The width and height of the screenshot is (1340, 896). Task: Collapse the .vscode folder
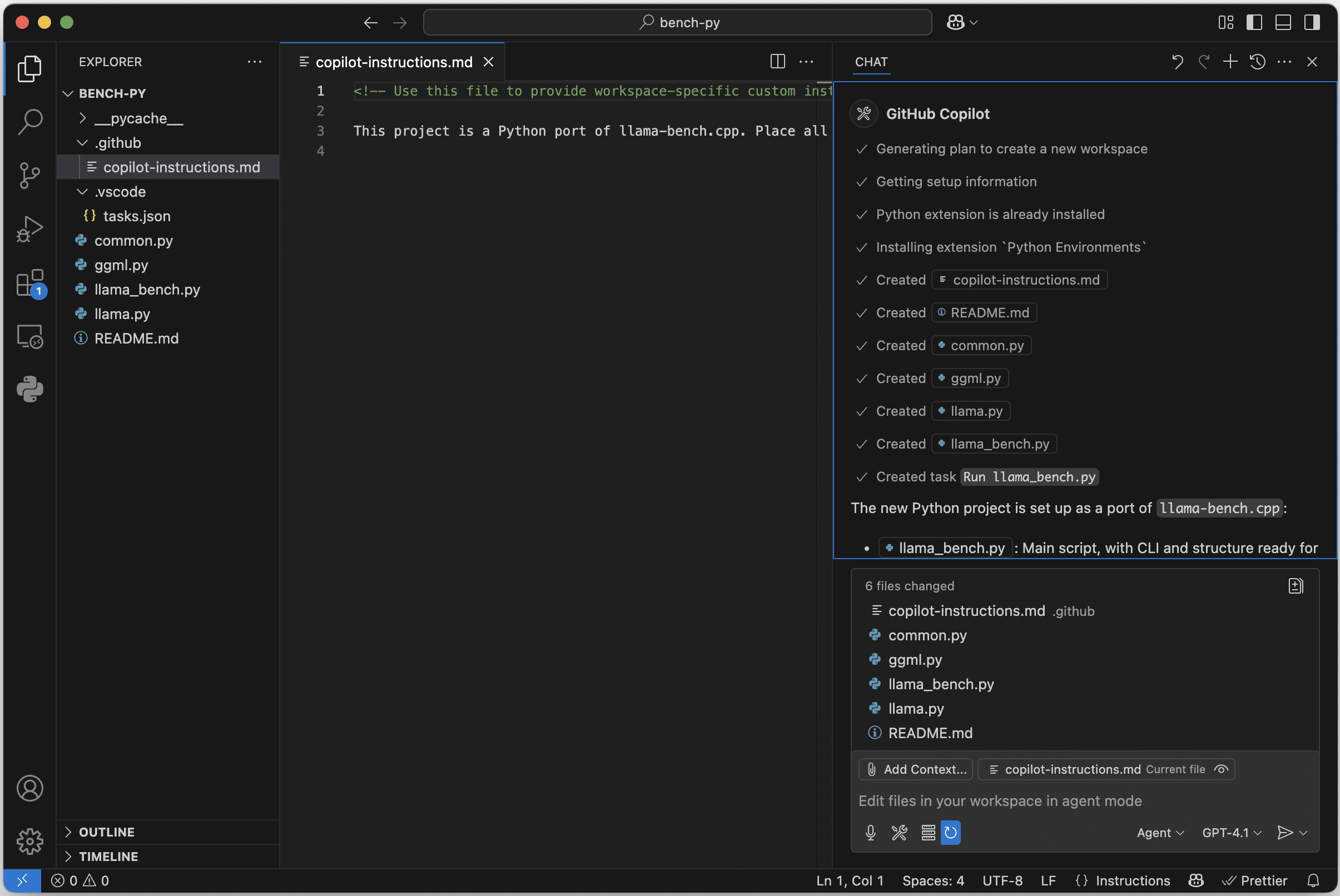coord(82,191)
